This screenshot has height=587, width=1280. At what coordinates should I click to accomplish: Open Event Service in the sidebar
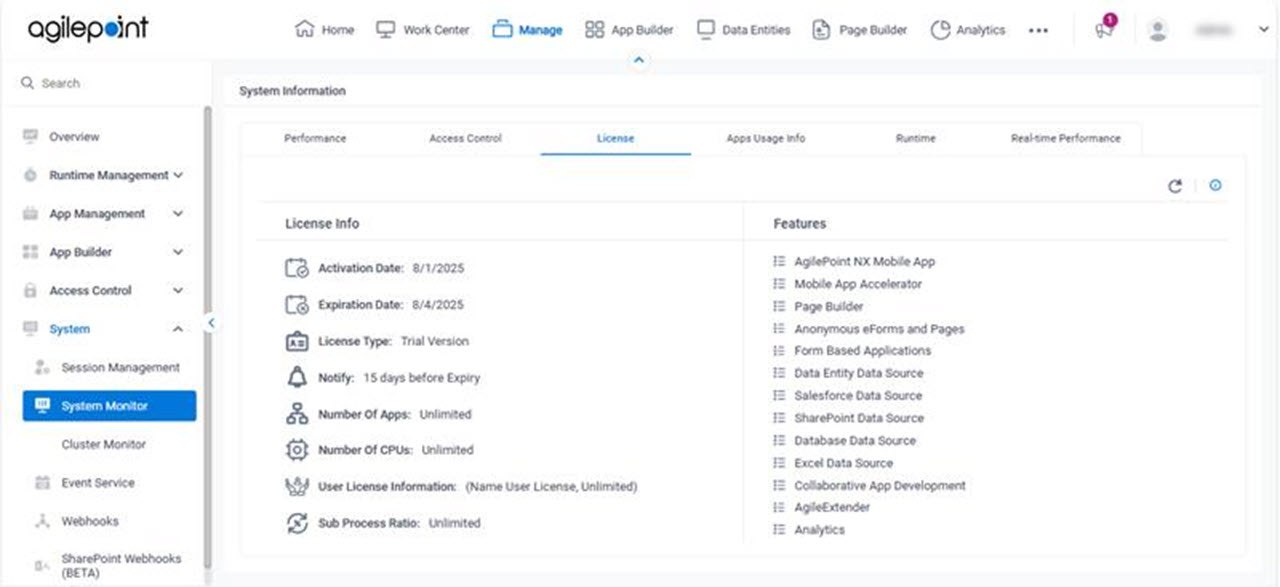(98, 483)
